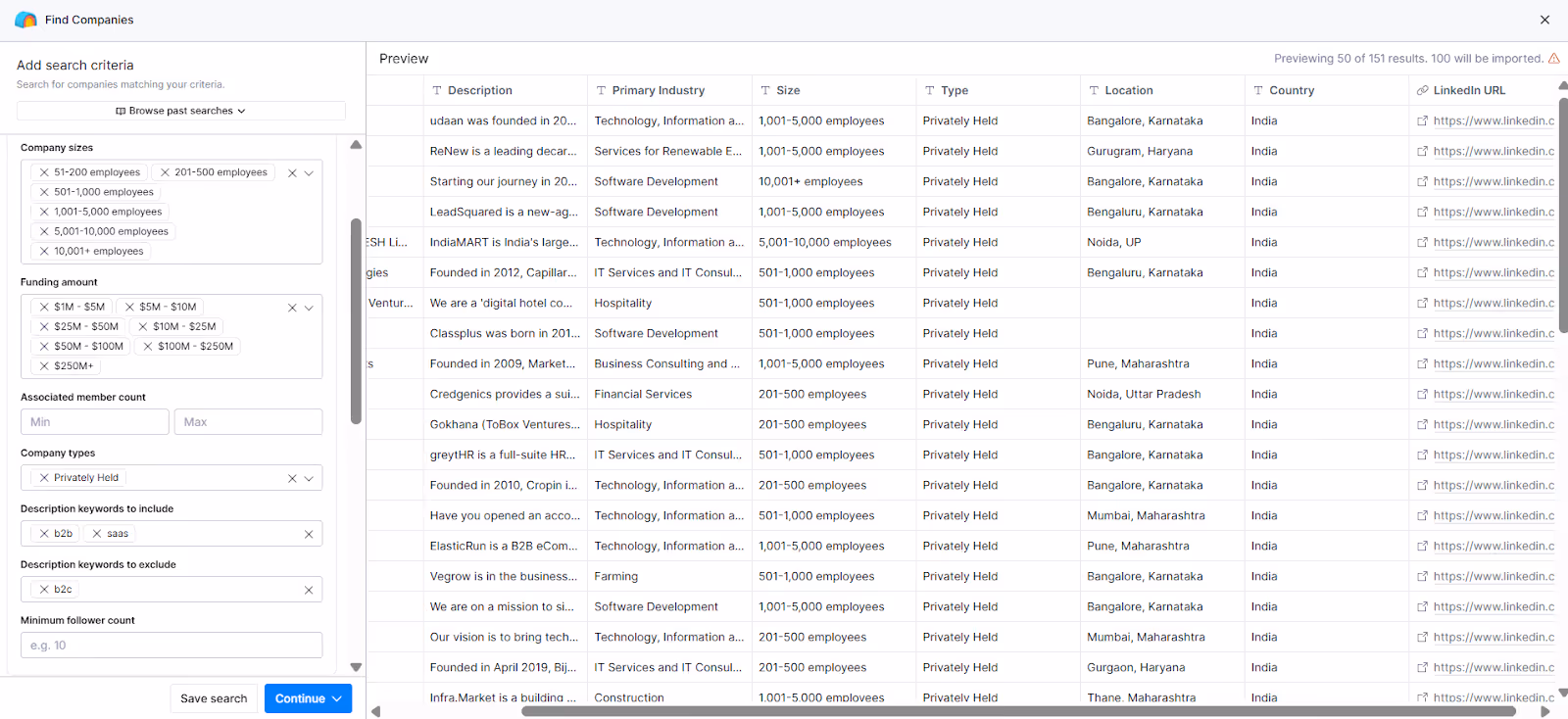Click criteria panel scroll-down arrow

click(x=356, y=667)
